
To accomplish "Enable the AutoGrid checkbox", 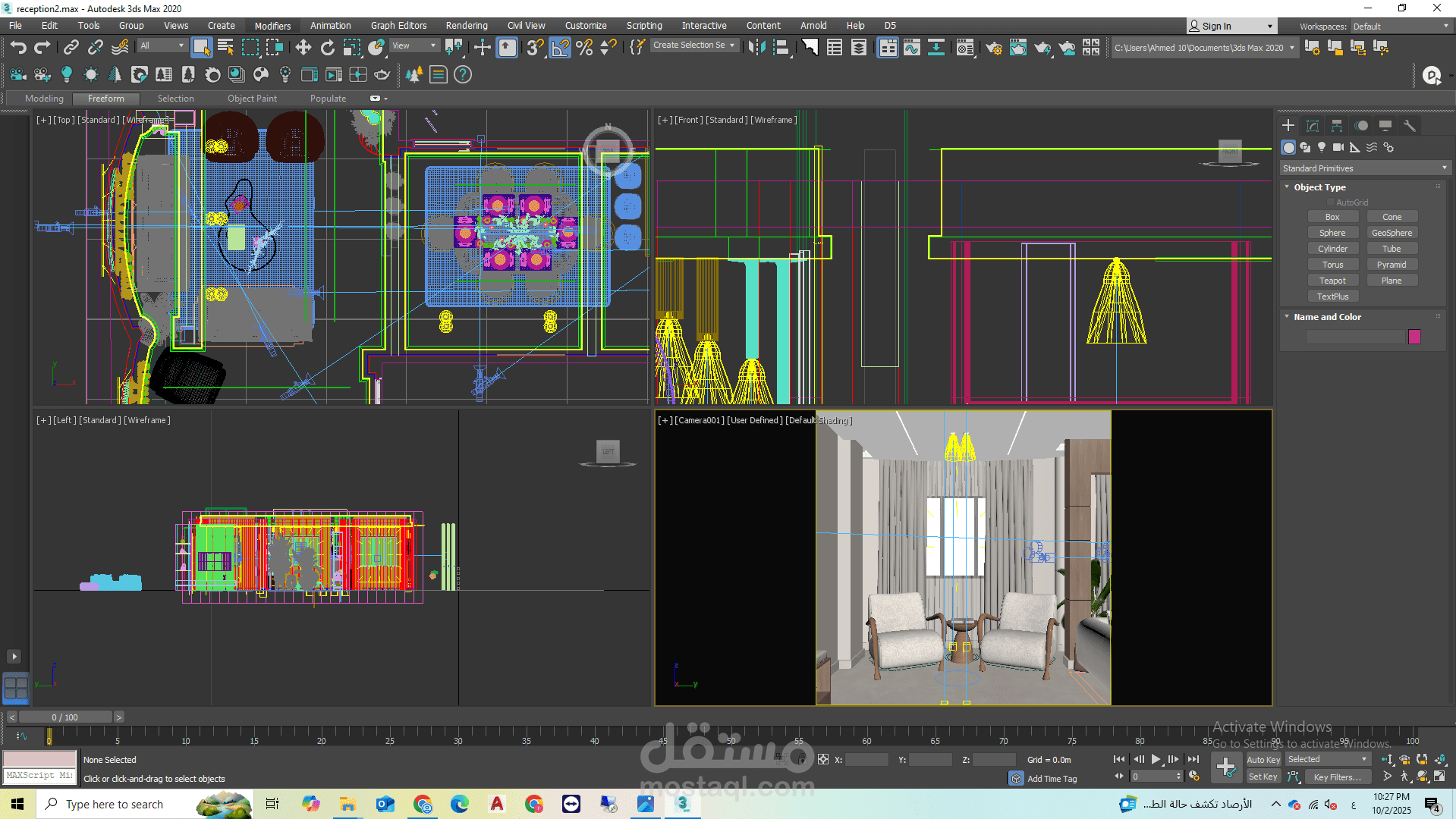I will (x=1331, y=202).
